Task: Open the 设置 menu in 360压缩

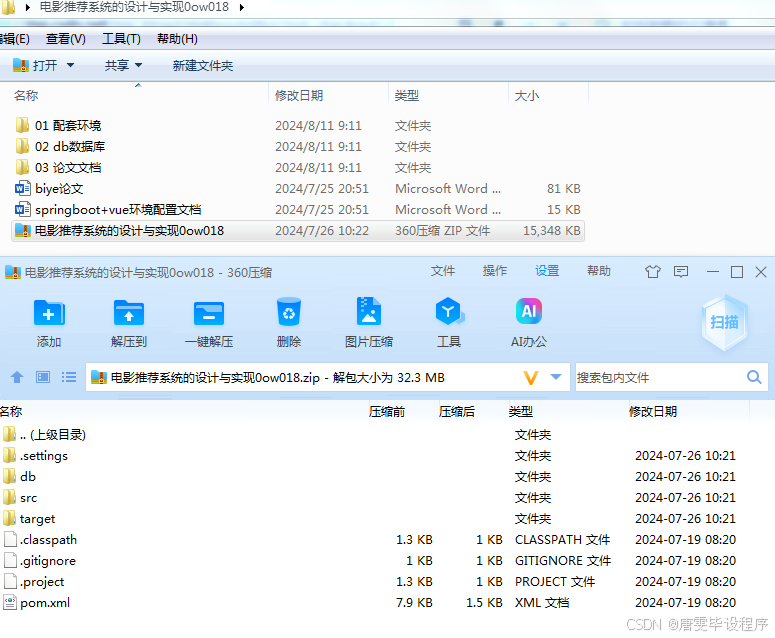Action: coord(547,271)
